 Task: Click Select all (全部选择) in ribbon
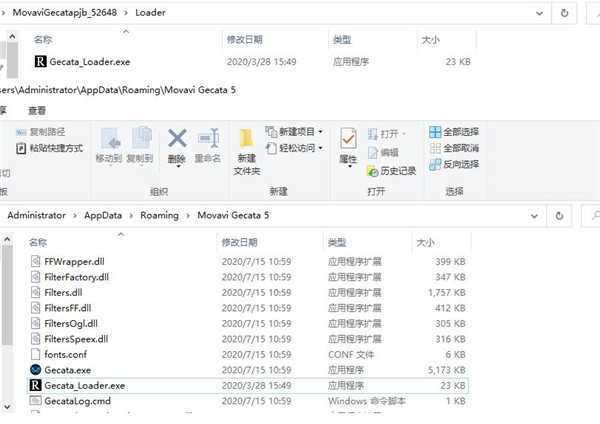(454, 132)
